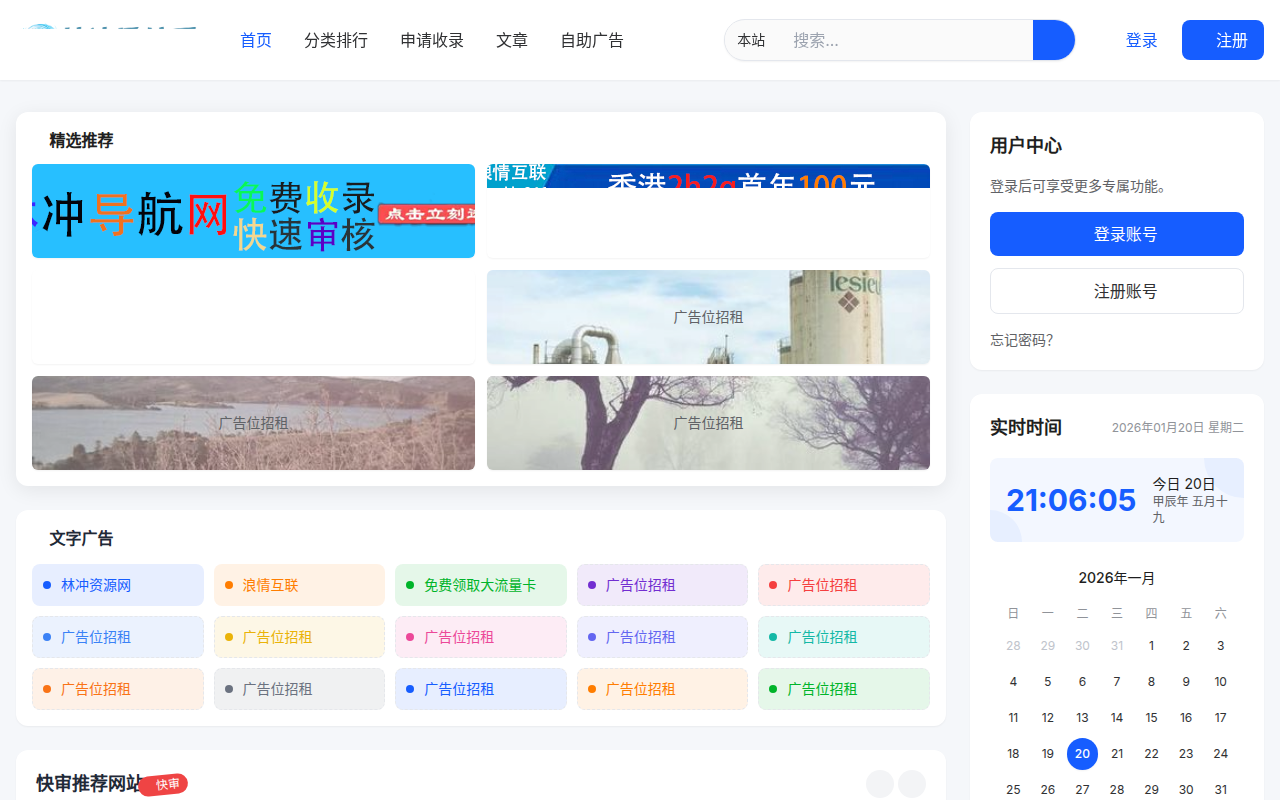
Task: Click the digital clock showing 21:06:05
Action: 1070,499
